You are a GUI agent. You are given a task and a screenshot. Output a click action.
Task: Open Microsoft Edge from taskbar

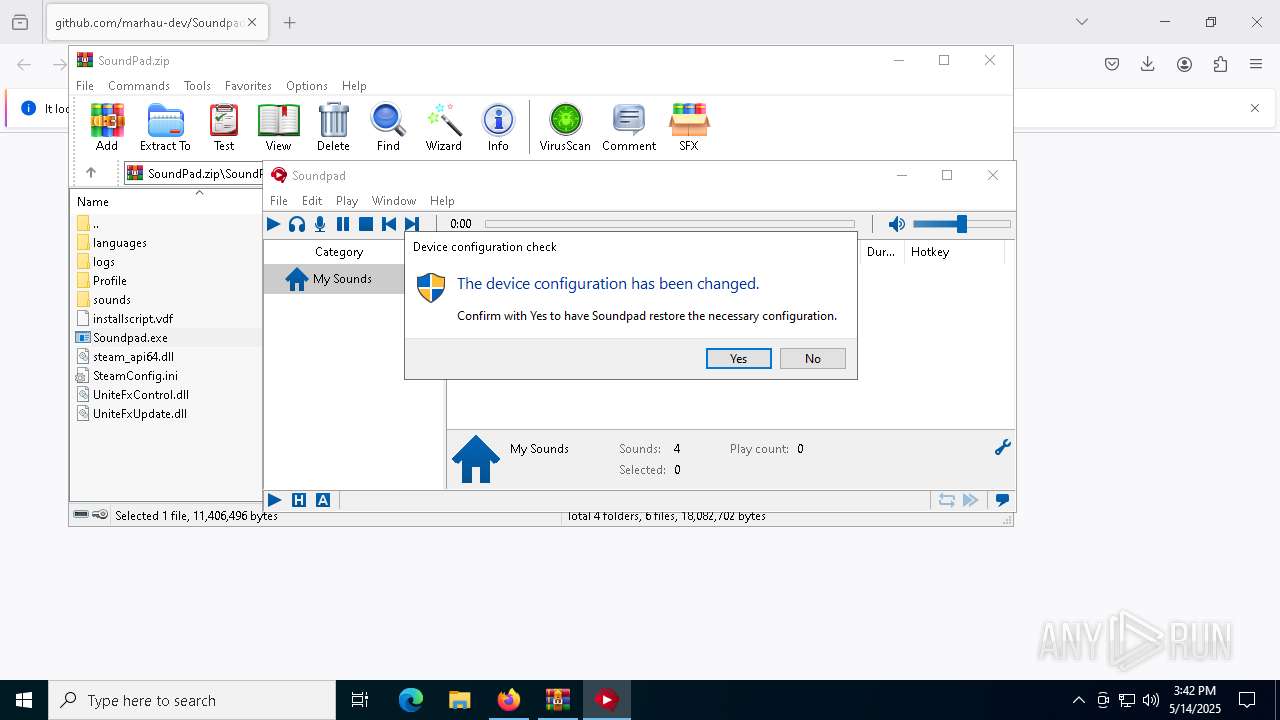[411, 700]
